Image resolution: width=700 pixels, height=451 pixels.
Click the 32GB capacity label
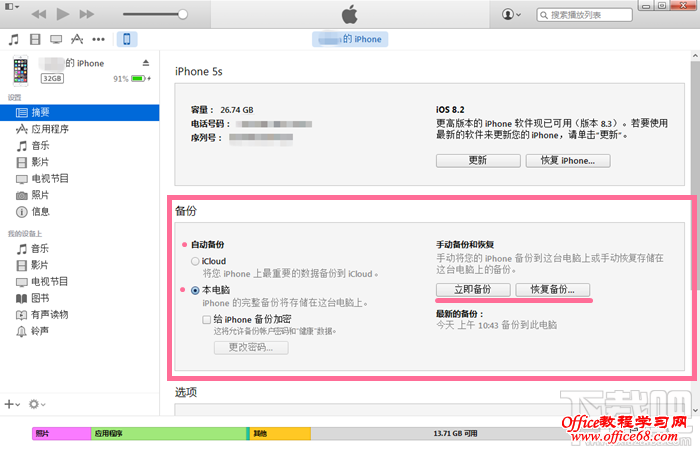pyautogui.click(x=52, y=79)
